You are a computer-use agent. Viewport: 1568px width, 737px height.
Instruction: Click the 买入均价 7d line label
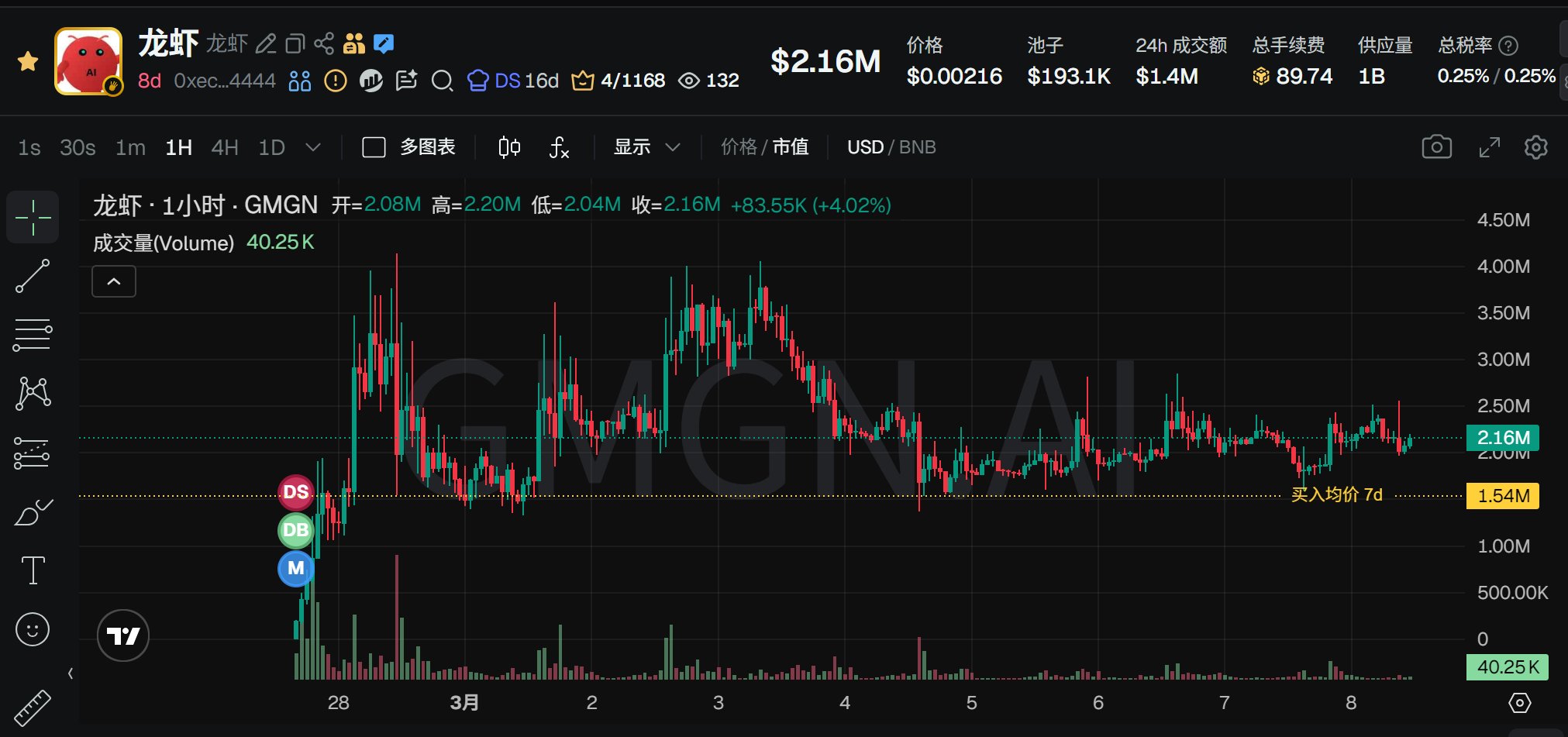[x=1336, y=494]
